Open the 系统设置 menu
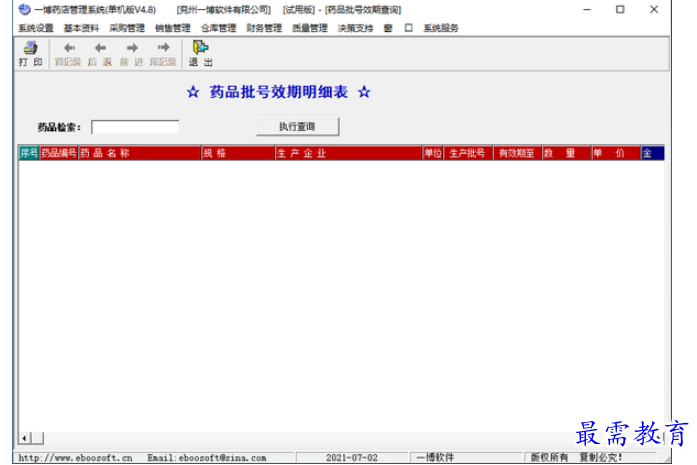 point(36,28)
